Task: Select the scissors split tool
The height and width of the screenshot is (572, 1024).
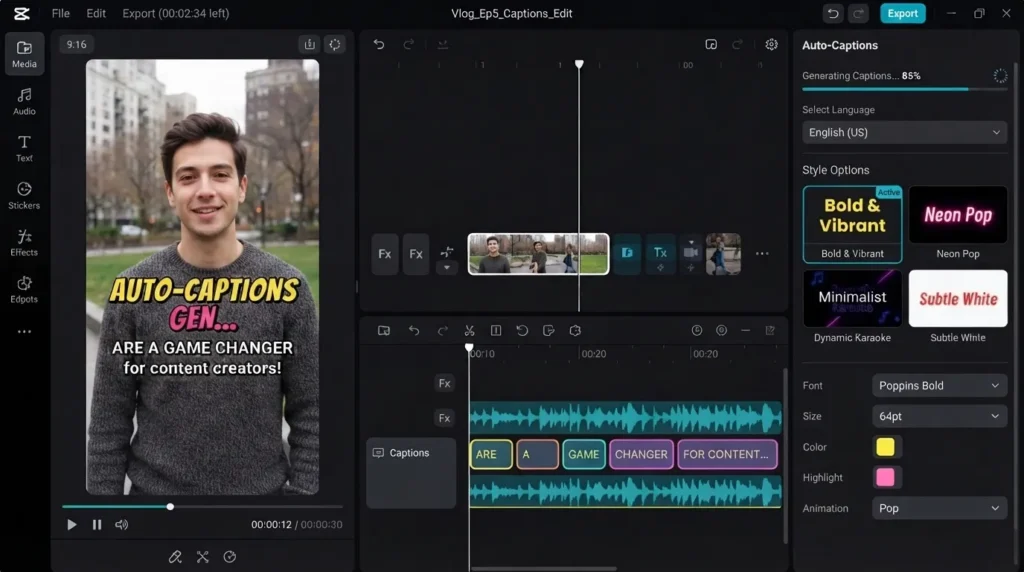Action: [469, 330]
